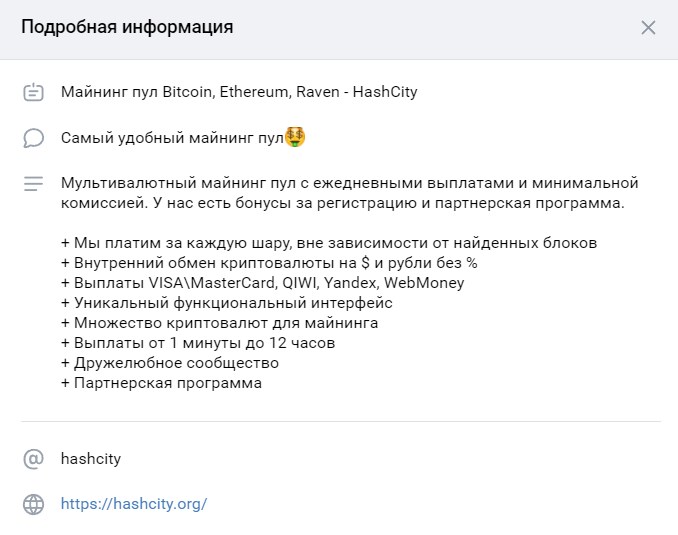Click the Множество криптовалют для майнинга line
Image resolution: width=678 pixels, height=535 pixels.
tap(220, 323)
